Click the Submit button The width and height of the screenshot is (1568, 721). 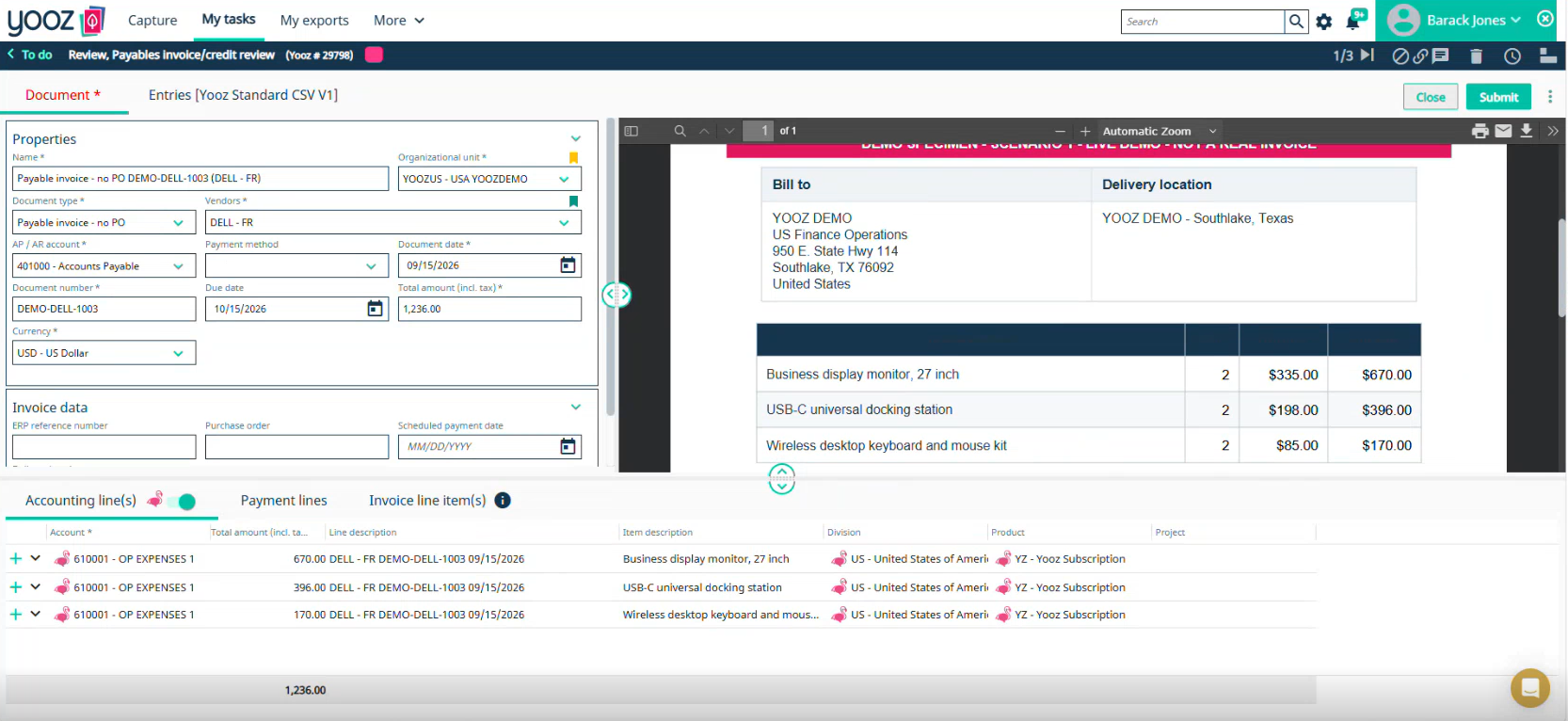click(x=1498, y=97)
